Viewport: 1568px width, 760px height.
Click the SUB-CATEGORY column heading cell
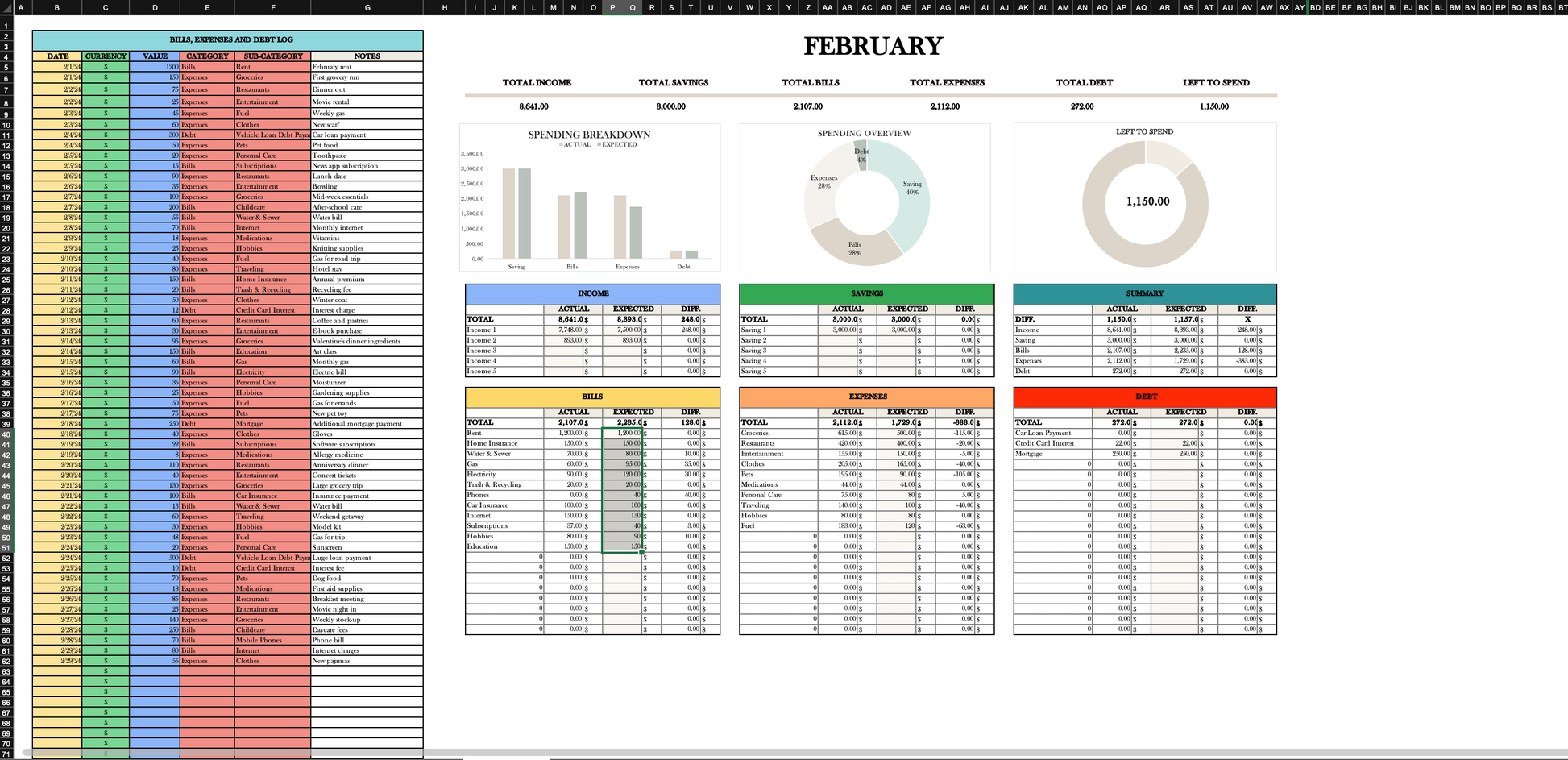tap(273, 56)
